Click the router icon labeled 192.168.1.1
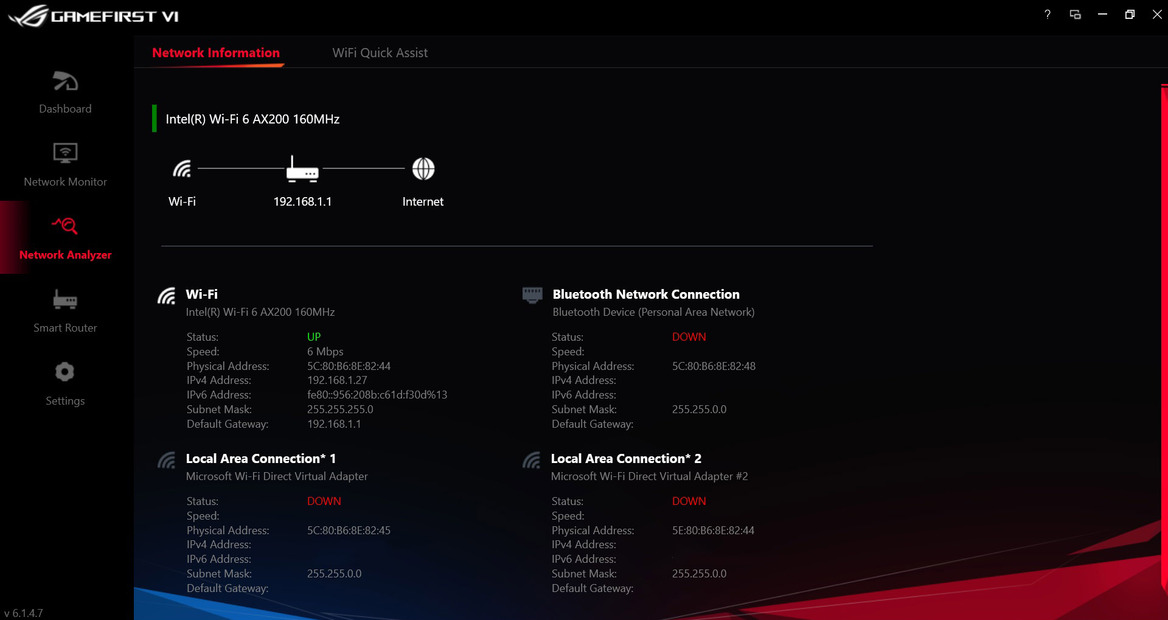1168x620 pixels. click(x=302, y=169)
